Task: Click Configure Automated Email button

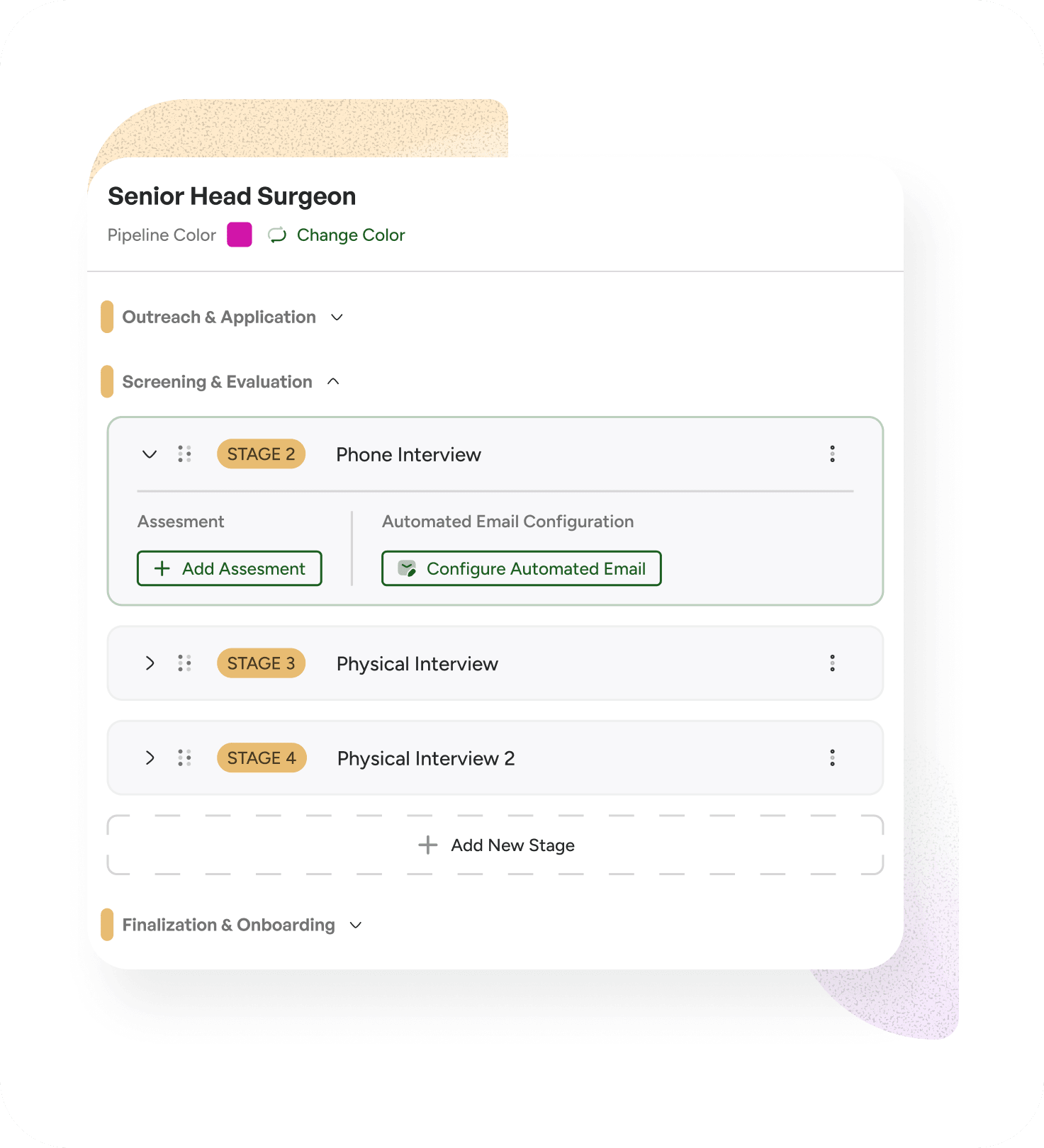Action: point(522,568)
